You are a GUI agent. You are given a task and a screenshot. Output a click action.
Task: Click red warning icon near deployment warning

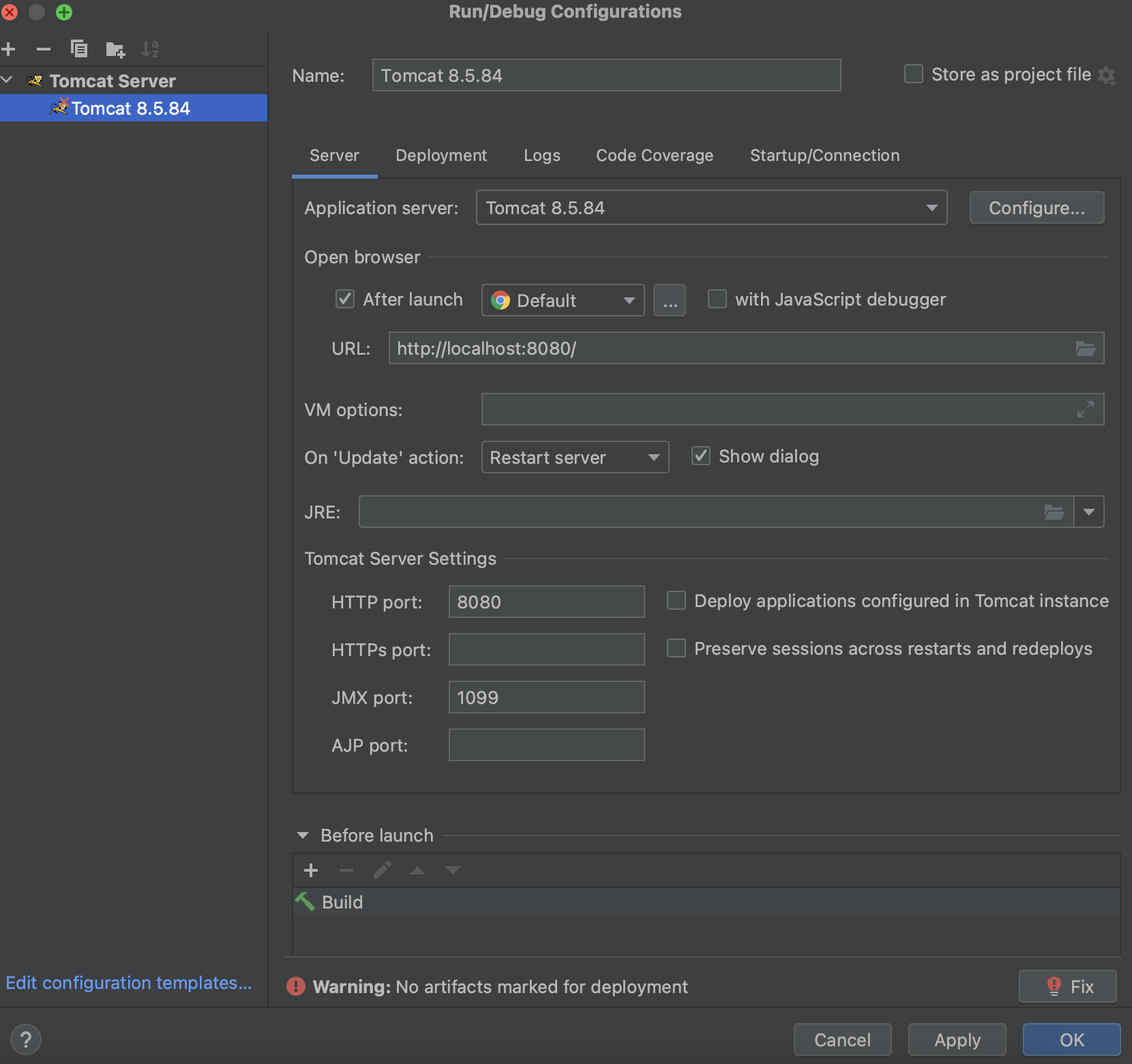[x=296, y=986]
